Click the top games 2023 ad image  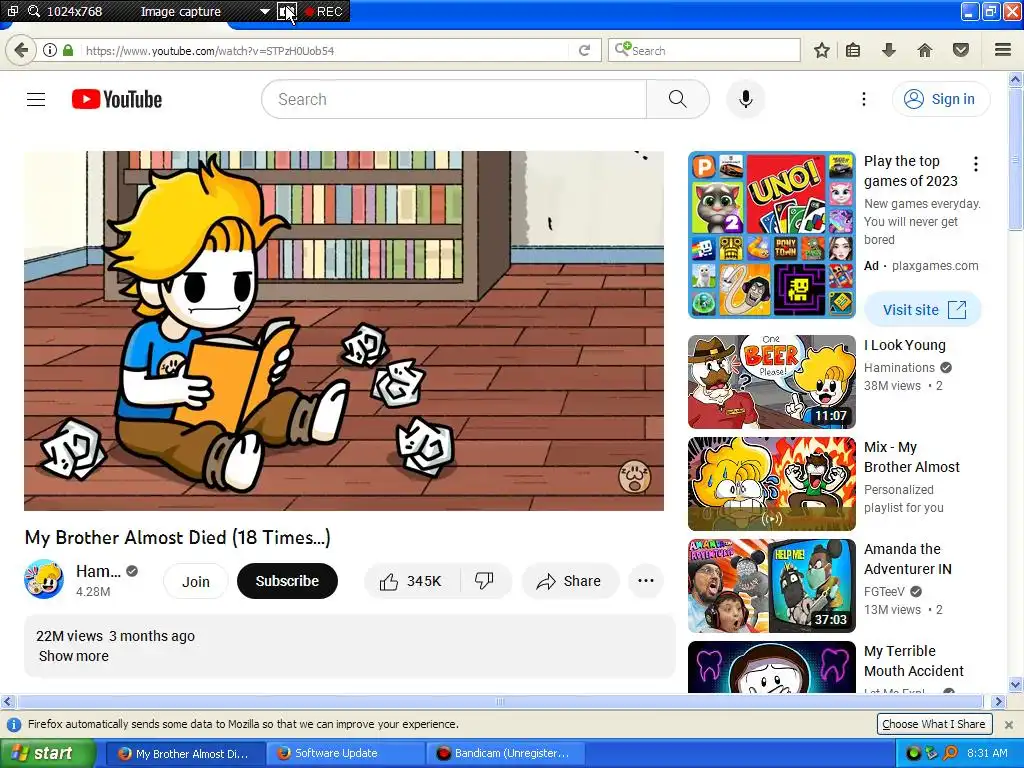point(771,235)
